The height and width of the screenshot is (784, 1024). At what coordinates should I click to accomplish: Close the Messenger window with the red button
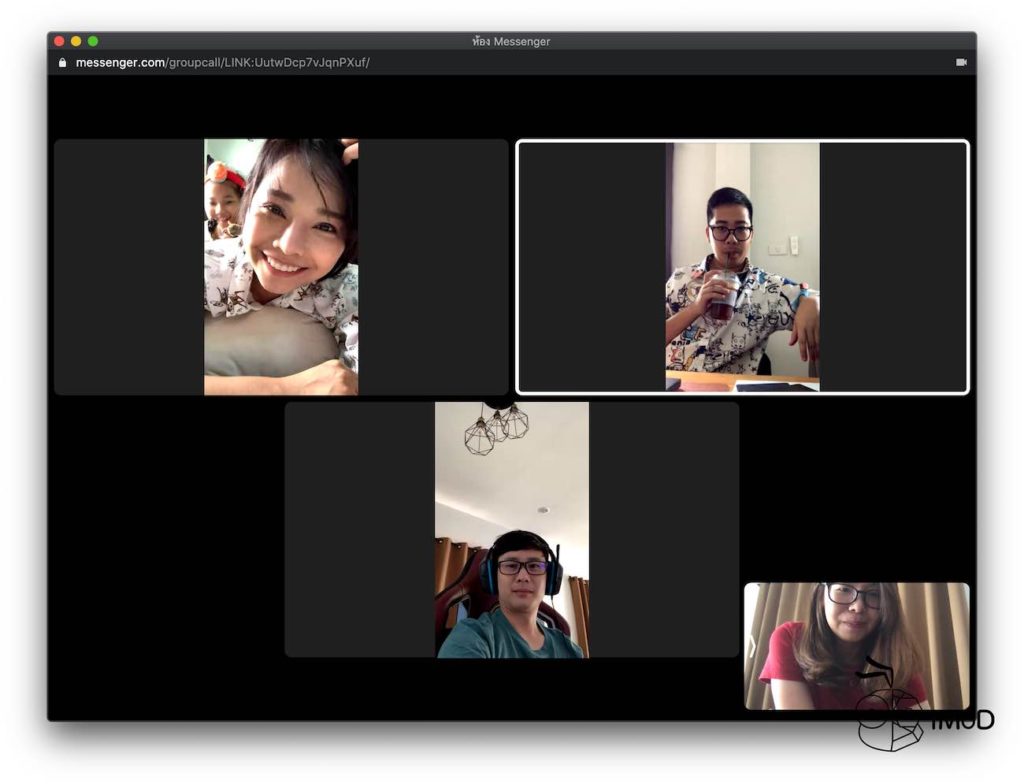coord(59,41)
